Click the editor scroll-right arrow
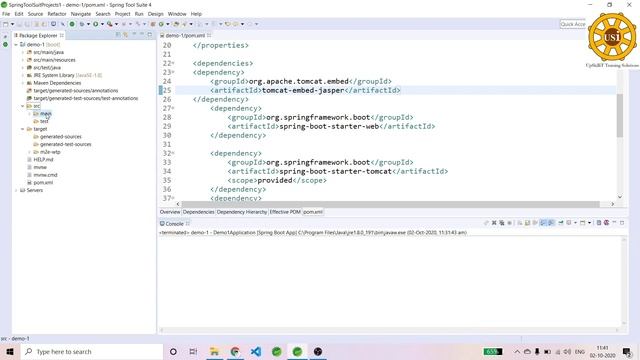This screenshot has width=640, height=360. (x=612, y=204)
